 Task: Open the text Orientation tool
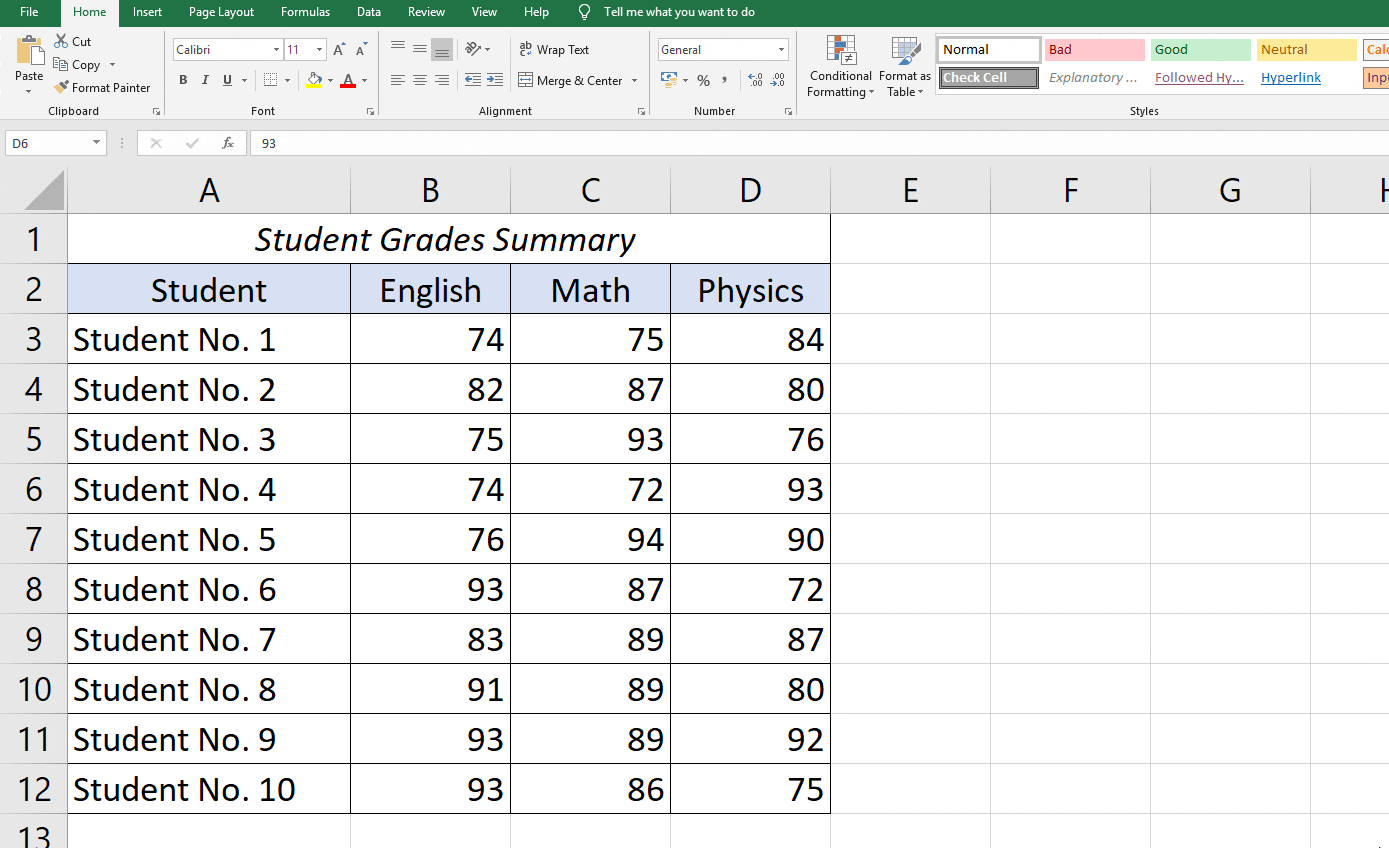click(474, 48)
